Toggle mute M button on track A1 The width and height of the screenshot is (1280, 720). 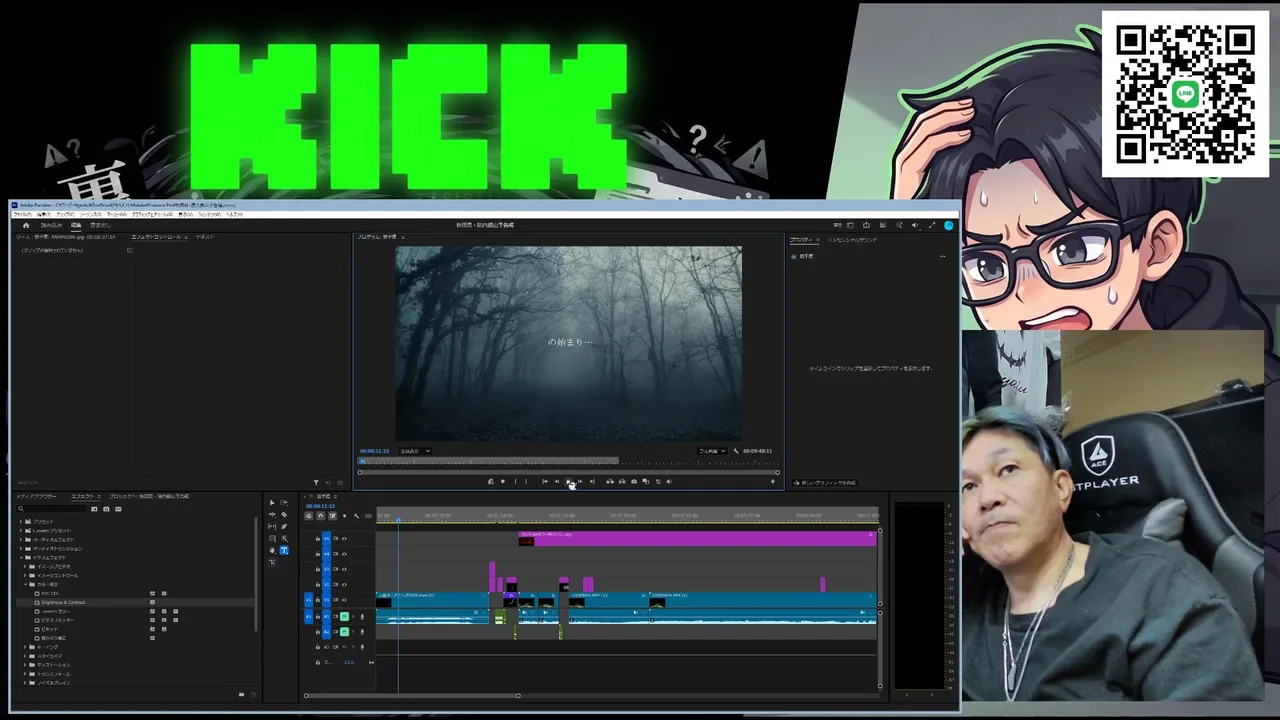[344, 617]
